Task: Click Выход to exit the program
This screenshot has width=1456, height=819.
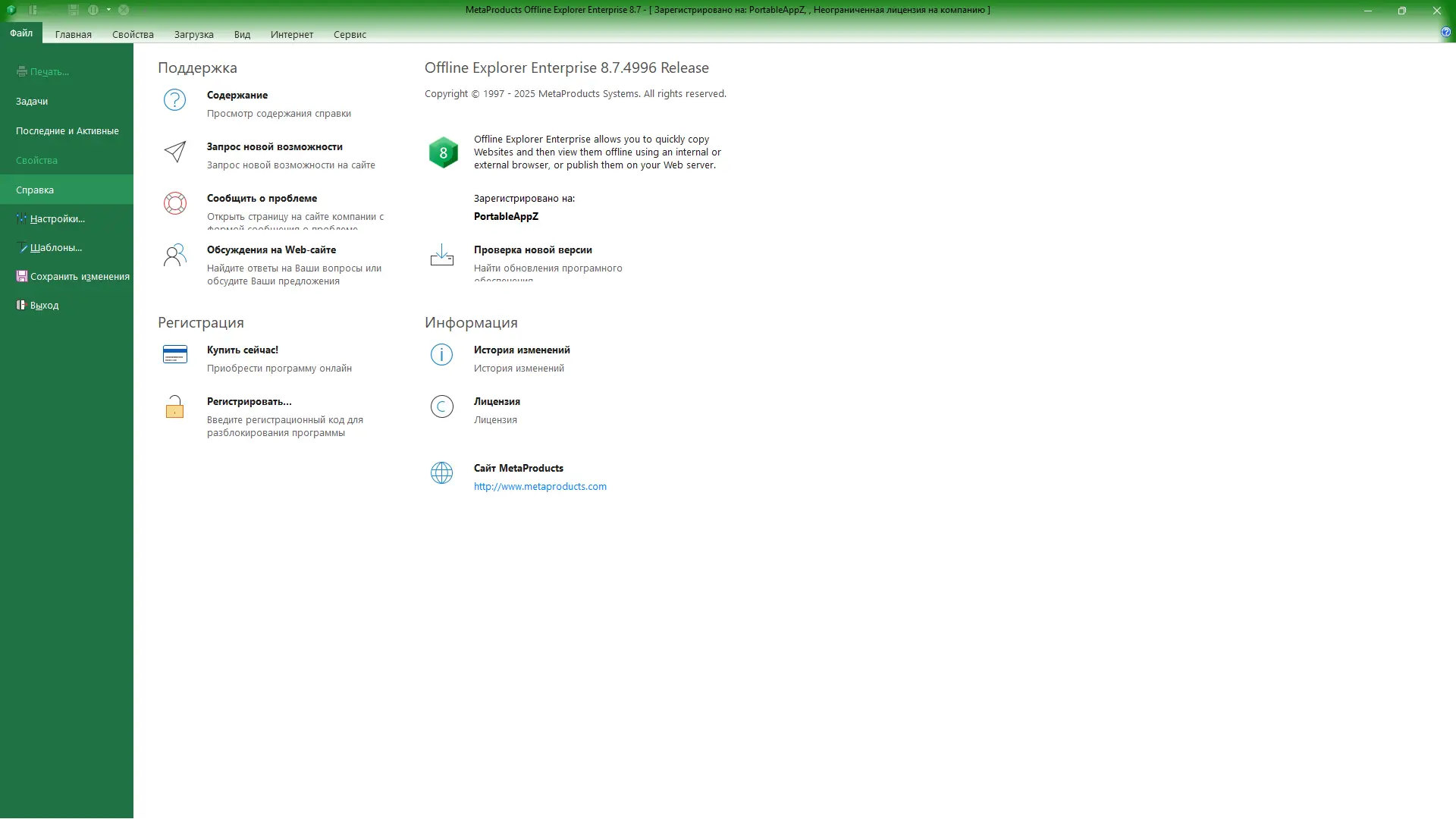Action: [44, 305]
